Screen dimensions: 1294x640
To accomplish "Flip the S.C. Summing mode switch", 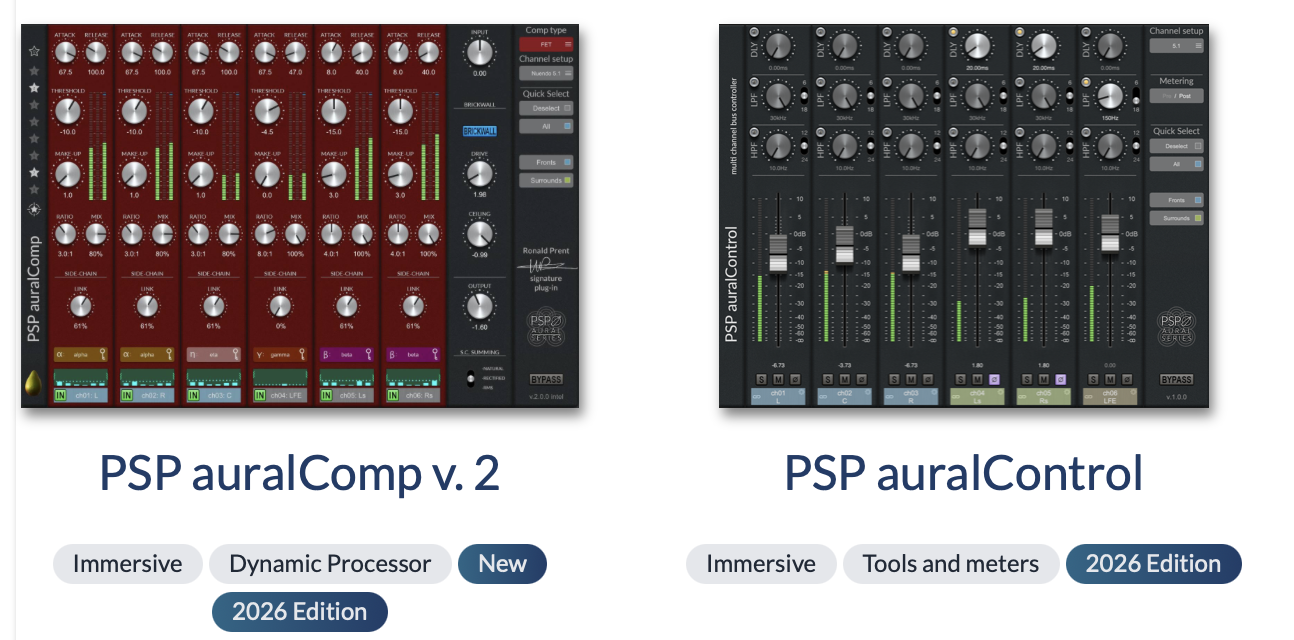I will pyautogui.click(x=470, y=378).
